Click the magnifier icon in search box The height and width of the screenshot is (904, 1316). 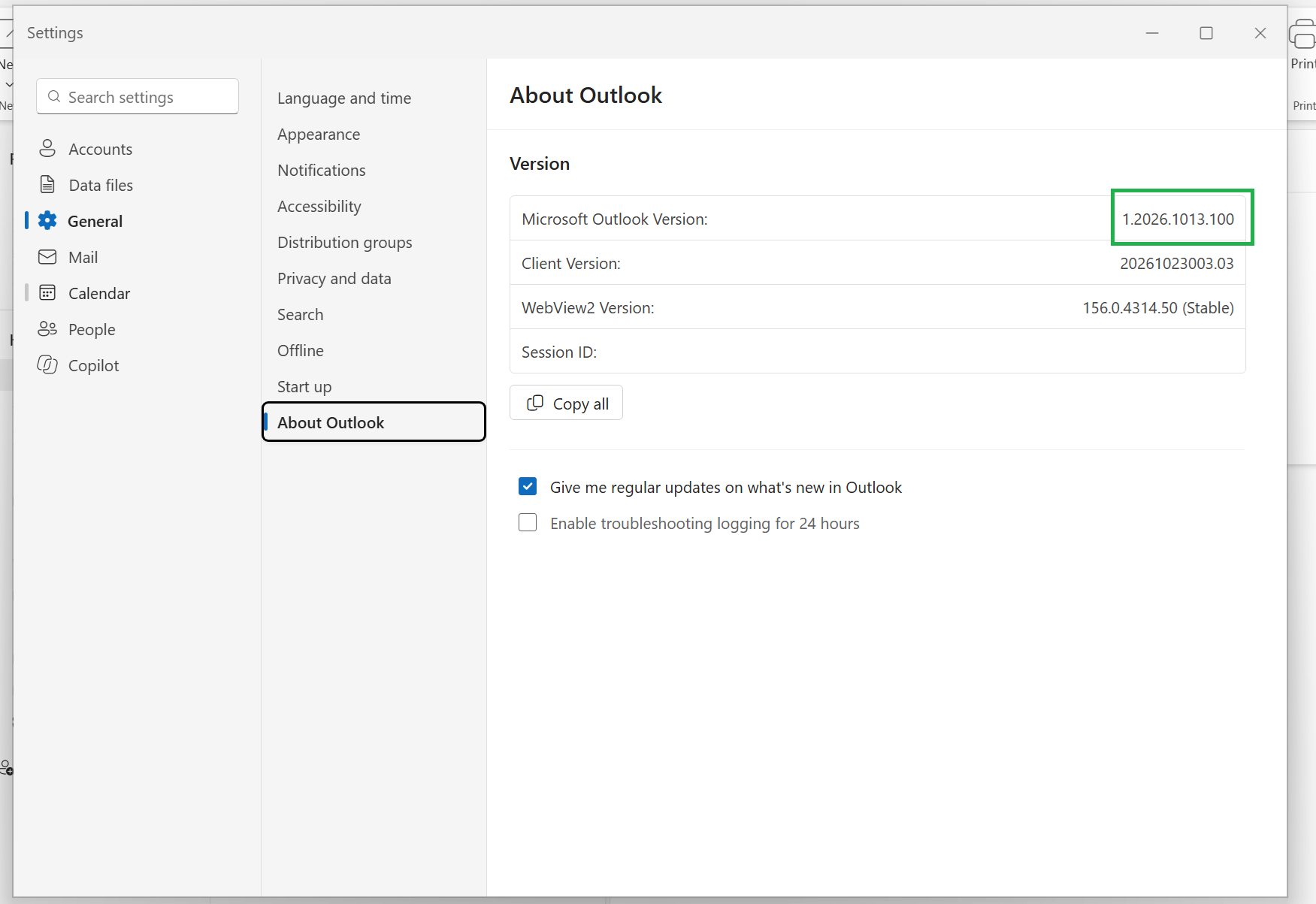[x=54, y=96]
